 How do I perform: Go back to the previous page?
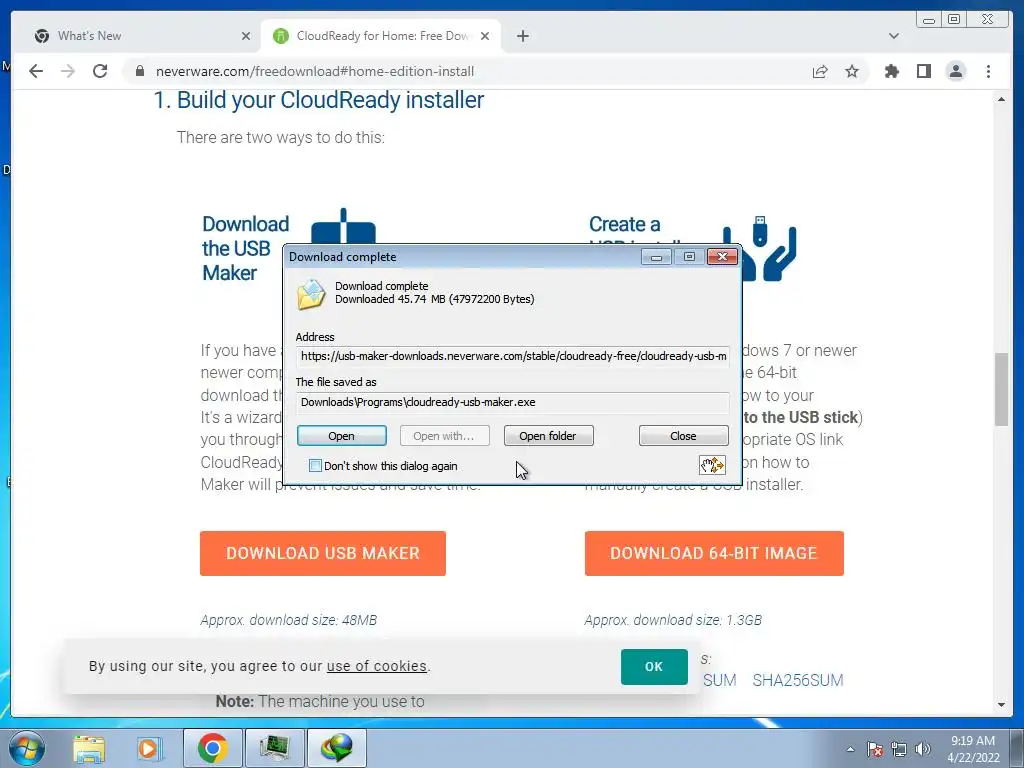tap(36, 71)
